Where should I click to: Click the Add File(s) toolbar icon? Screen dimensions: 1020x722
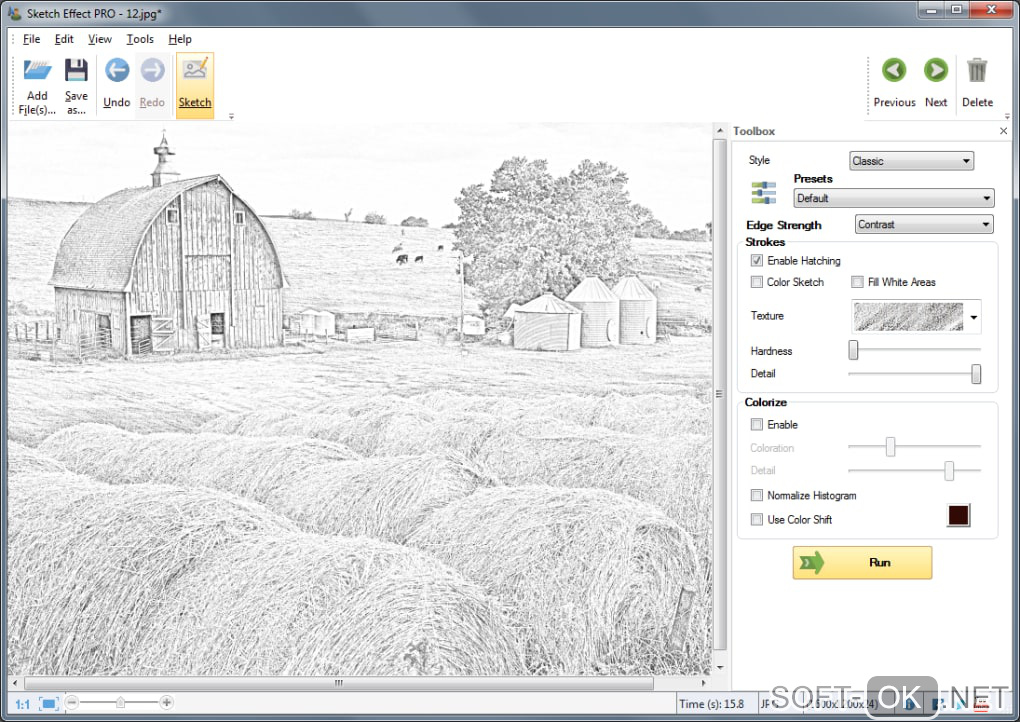pos(37,73)
